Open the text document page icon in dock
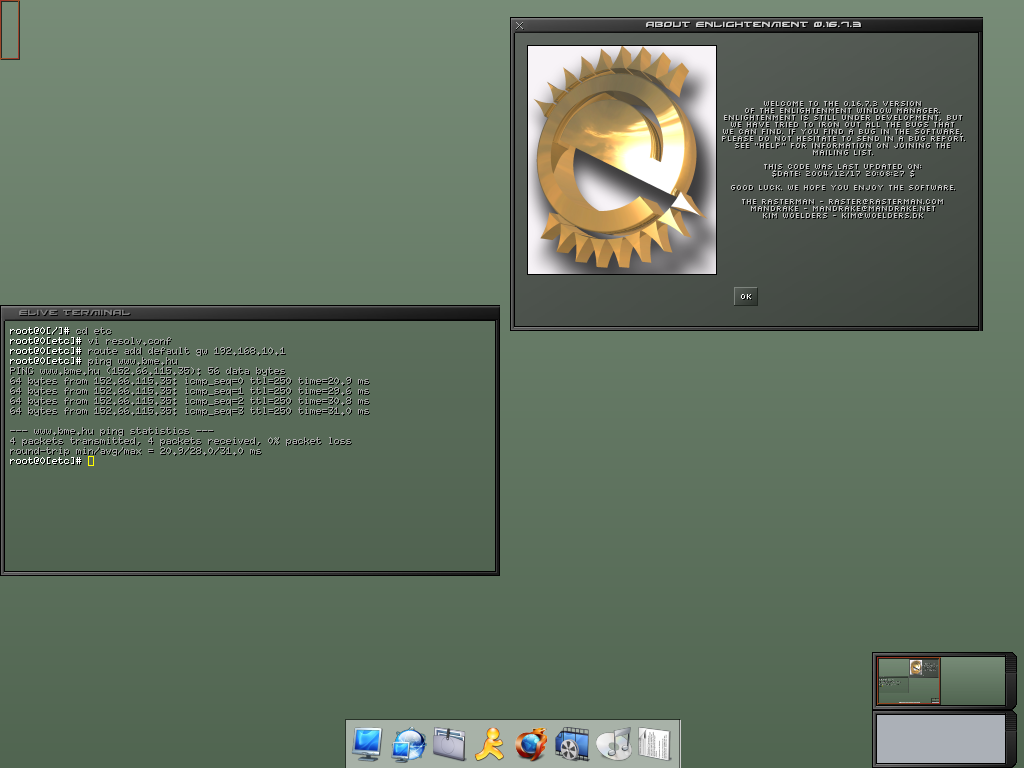The height and width of the screenshot is (768, 1024). pos(654,744)
